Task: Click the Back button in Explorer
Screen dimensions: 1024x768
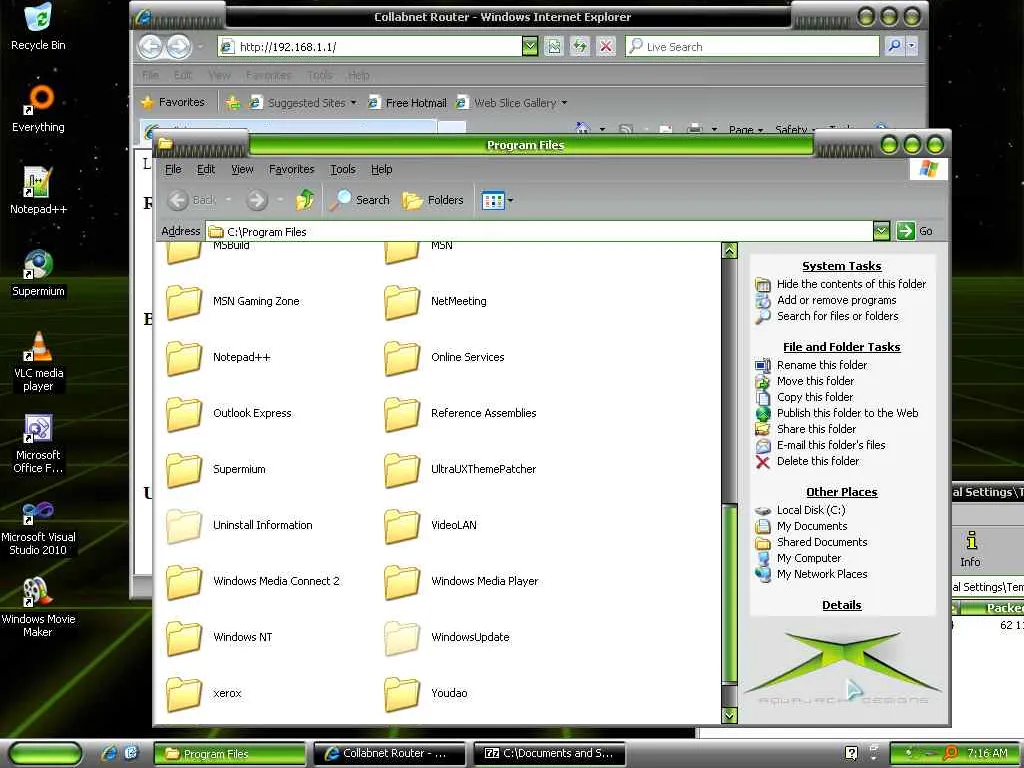Action: point(191,200)
